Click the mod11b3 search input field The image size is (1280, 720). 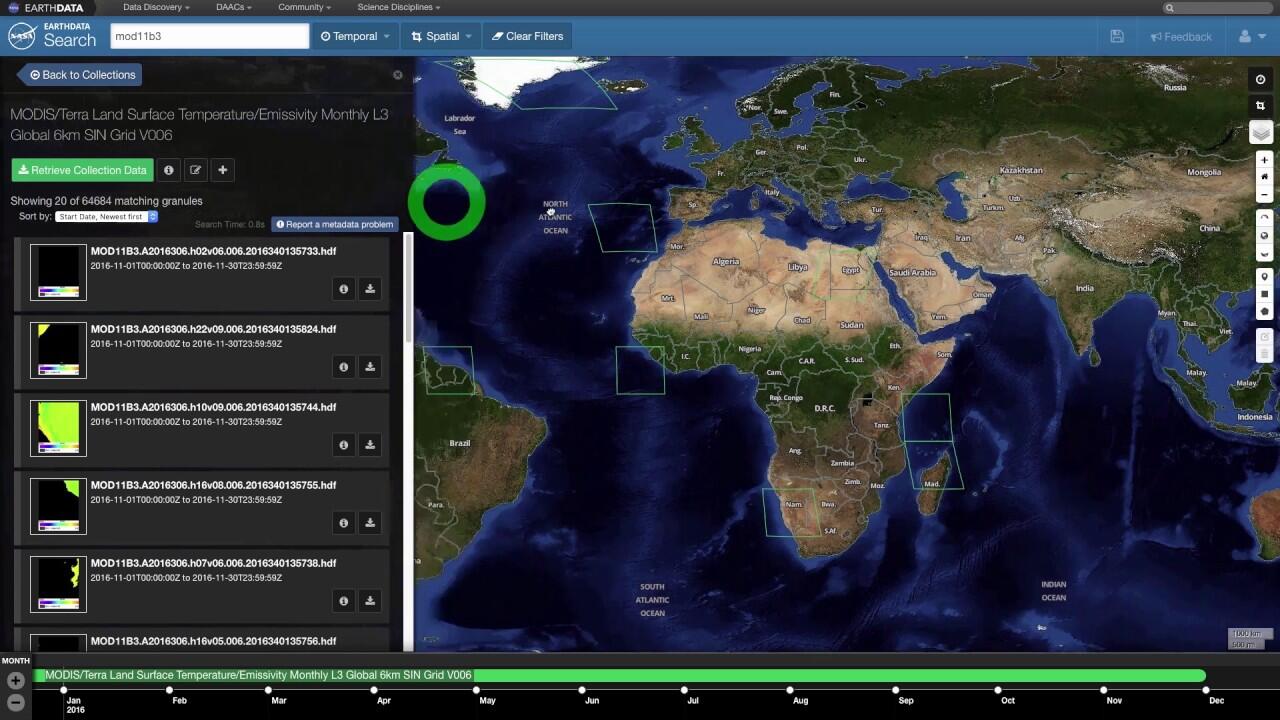[x=208, y=36]
